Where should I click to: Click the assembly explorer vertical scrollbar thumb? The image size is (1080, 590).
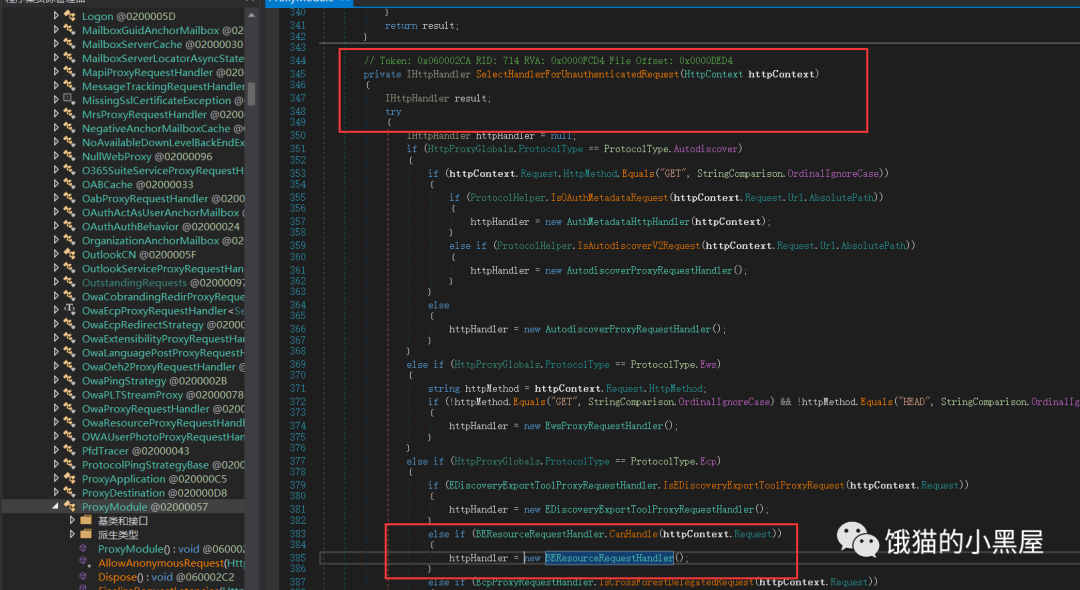tap(252, 93)
